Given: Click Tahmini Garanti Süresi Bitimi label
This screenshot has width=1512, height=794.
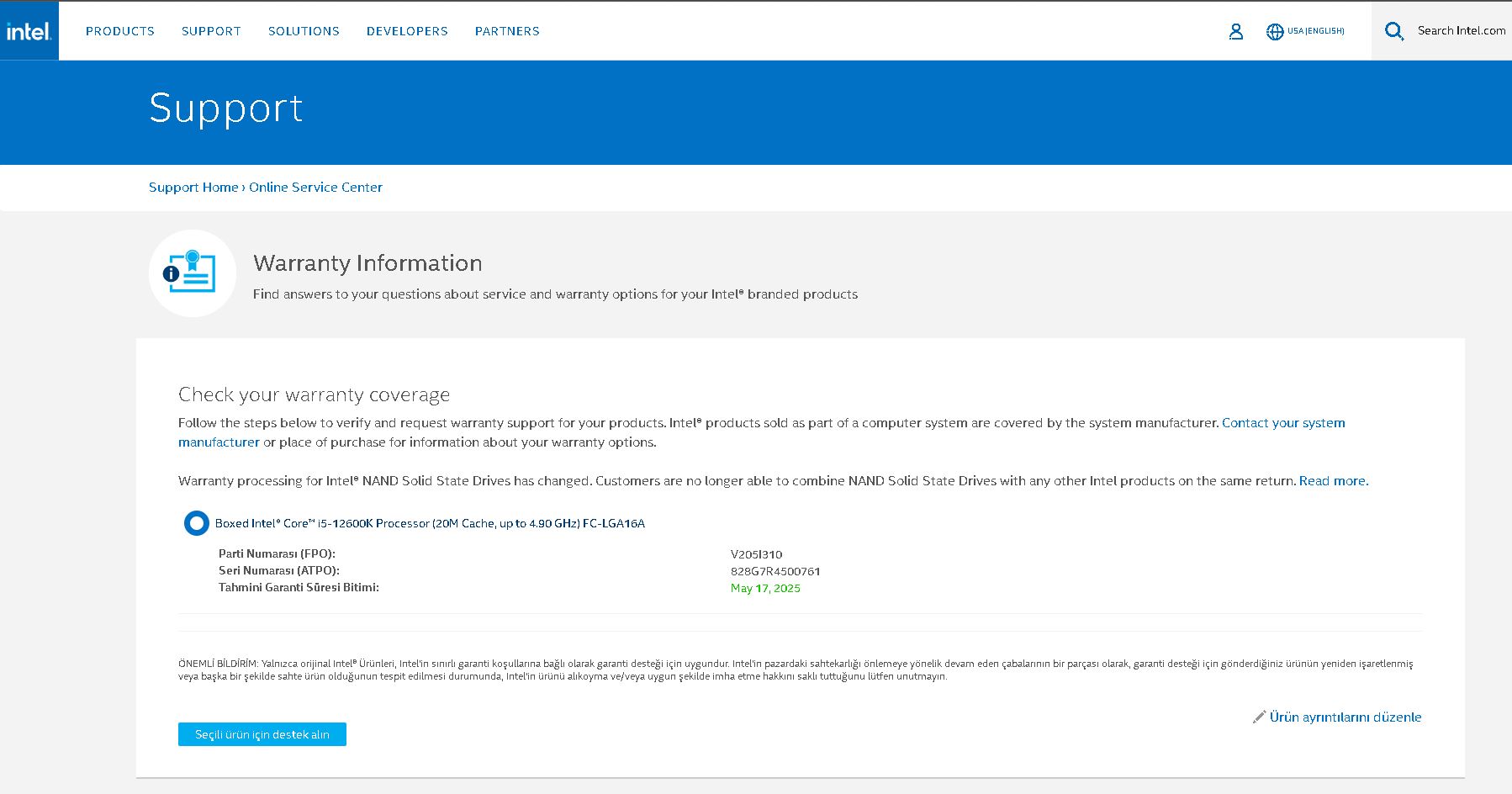Looking at the screenshot, I should click(x=299, y=587).
